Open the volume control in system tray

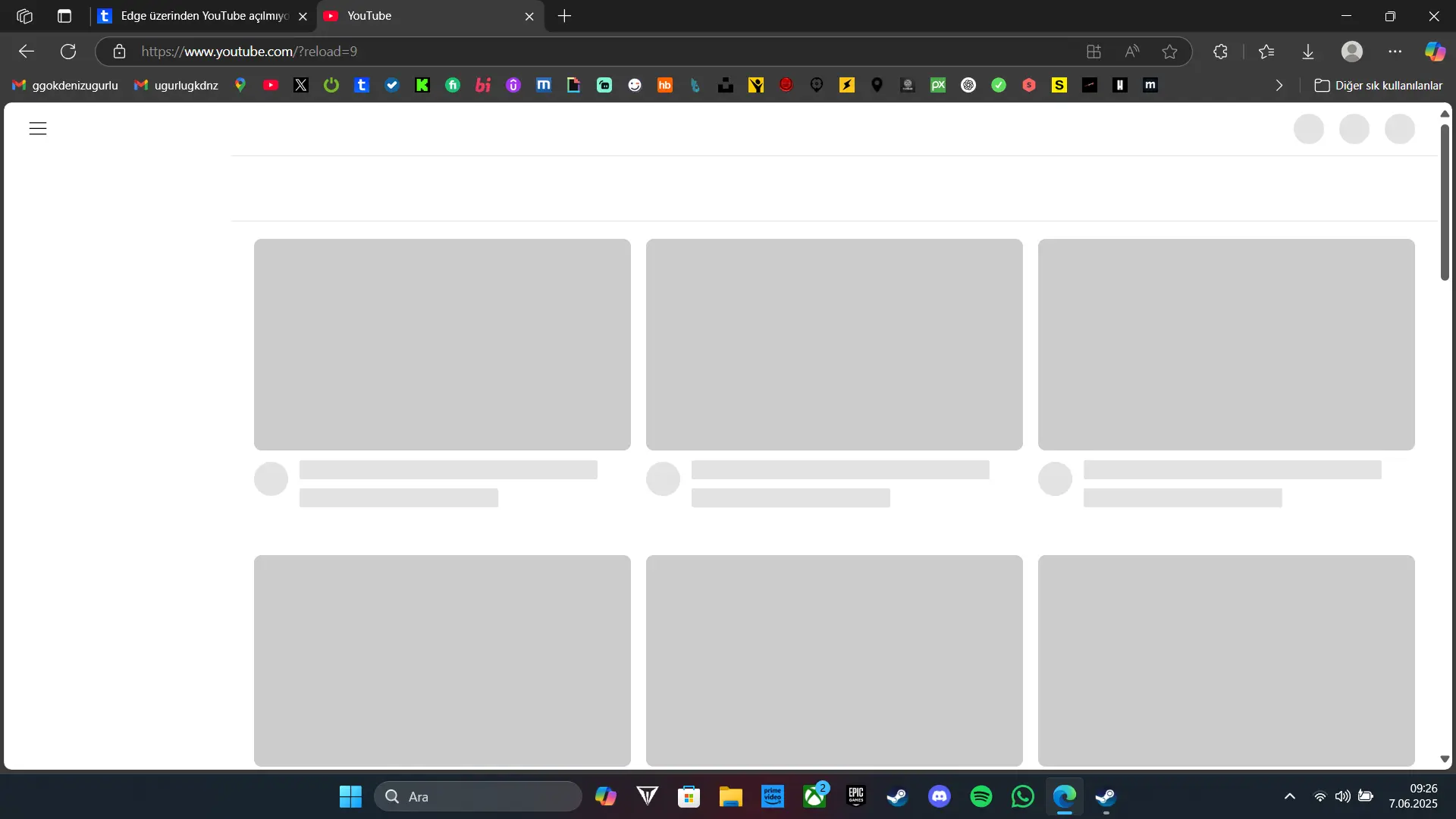[1343, 796]
